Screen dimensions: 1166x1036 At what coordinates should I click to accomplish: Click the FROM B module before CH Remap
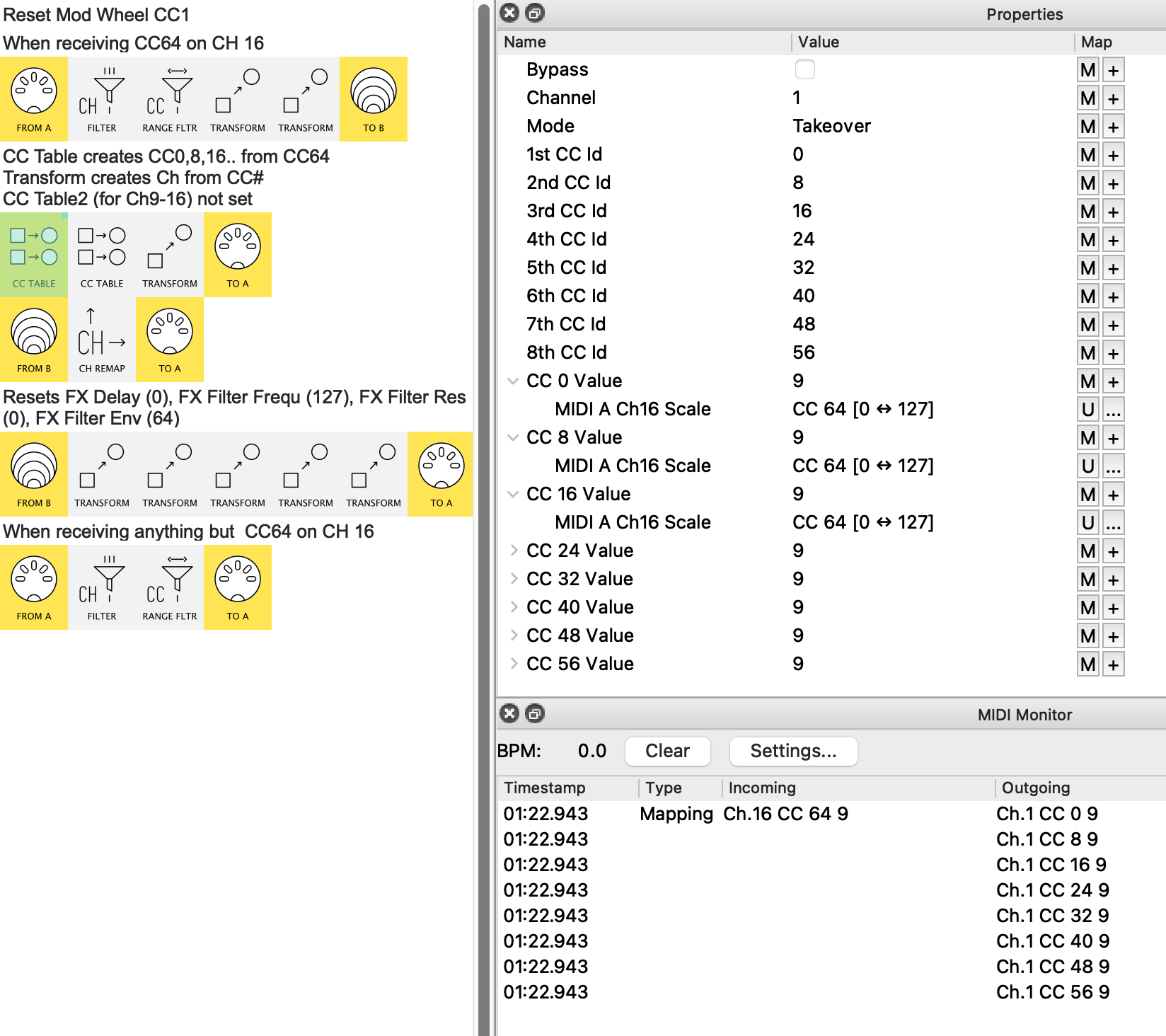tap(34, 340)
